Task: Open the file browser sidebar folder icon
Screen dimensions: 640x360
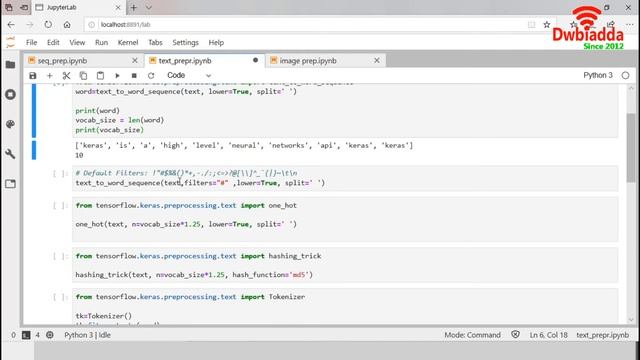Action: coord(11,65)
